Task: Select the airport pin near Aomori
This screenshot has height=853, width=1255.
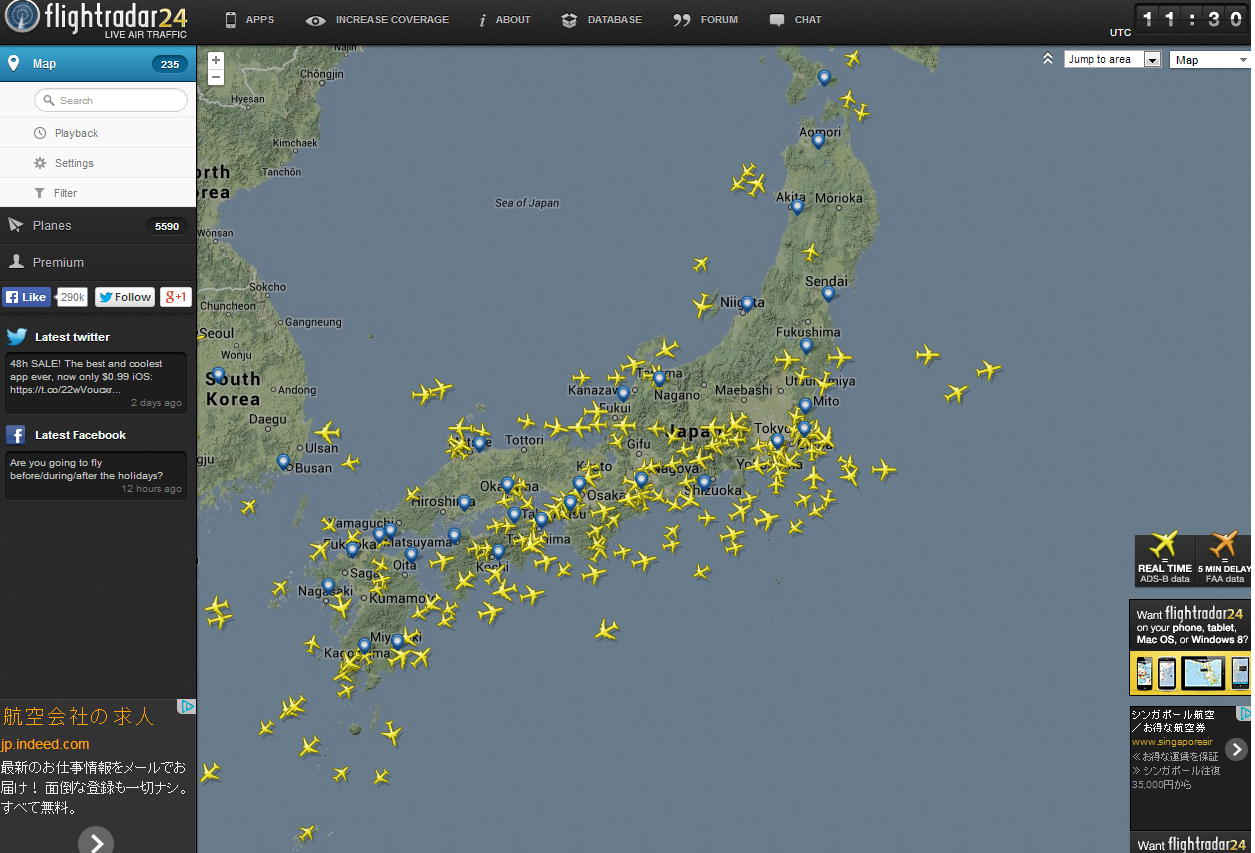Action: 818,140
